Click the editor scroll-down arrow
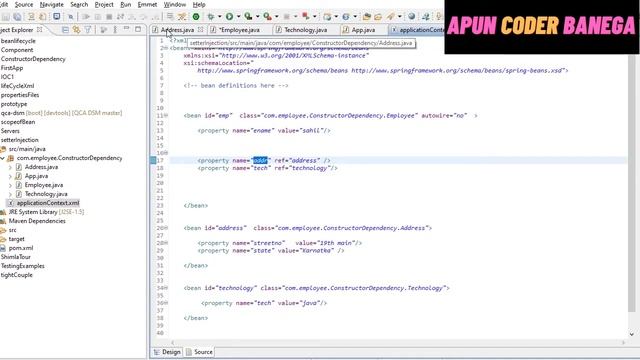The width and height of the screenshot is (640, 360). (632, 334)
